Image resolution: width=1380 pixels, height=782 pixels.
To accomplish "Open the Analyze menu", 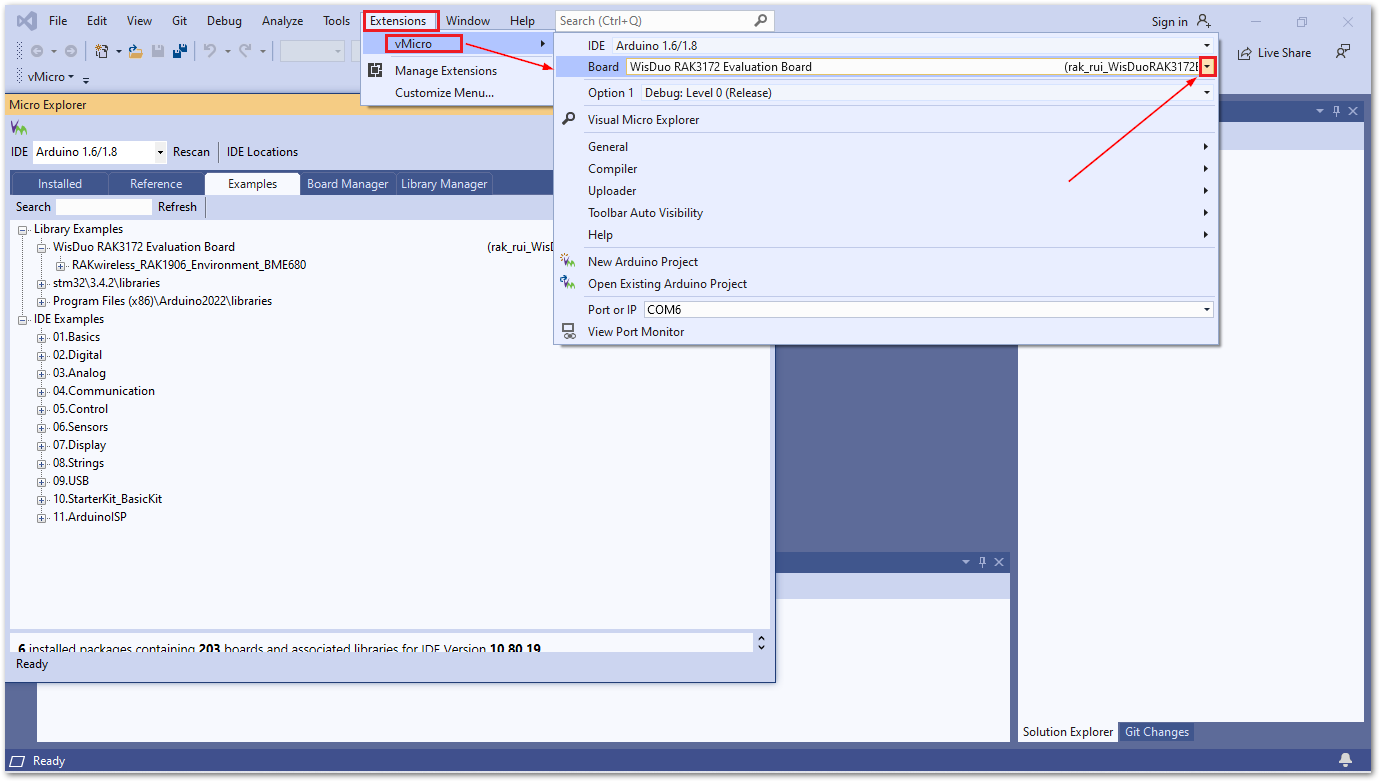I will click(282, 21).
